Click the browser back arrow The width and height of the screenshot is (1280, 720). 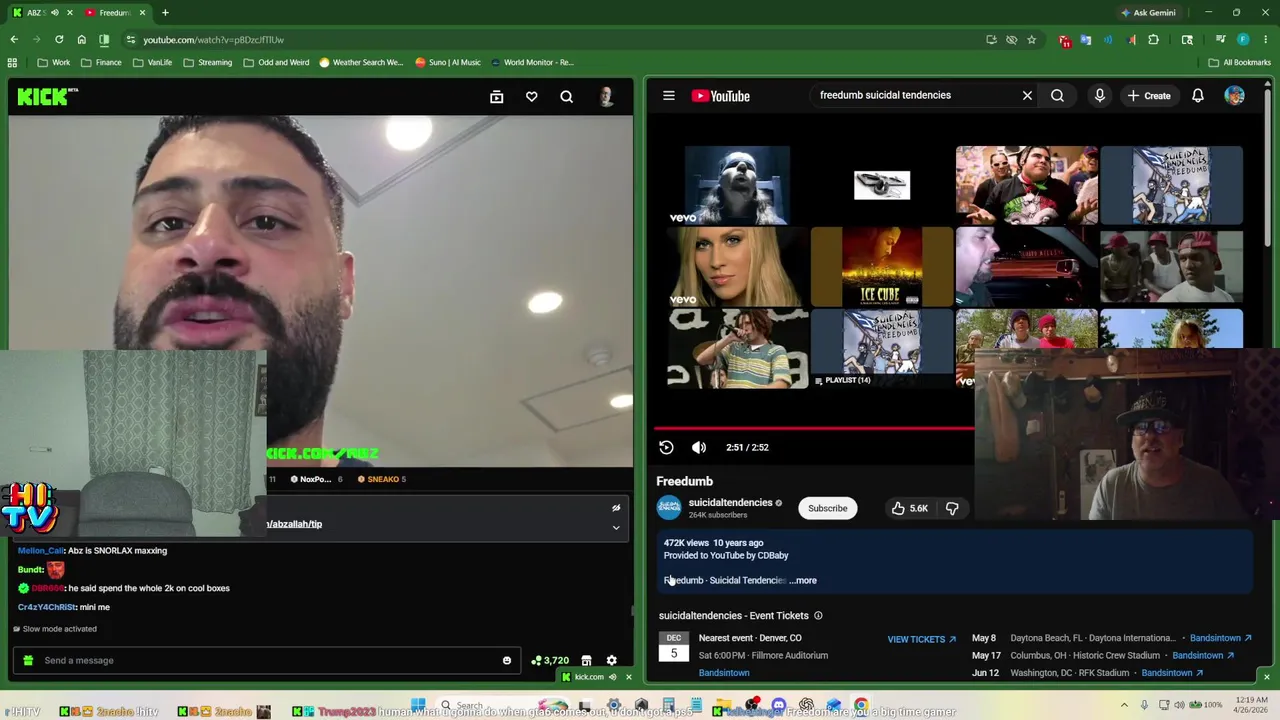pos(14,40)
